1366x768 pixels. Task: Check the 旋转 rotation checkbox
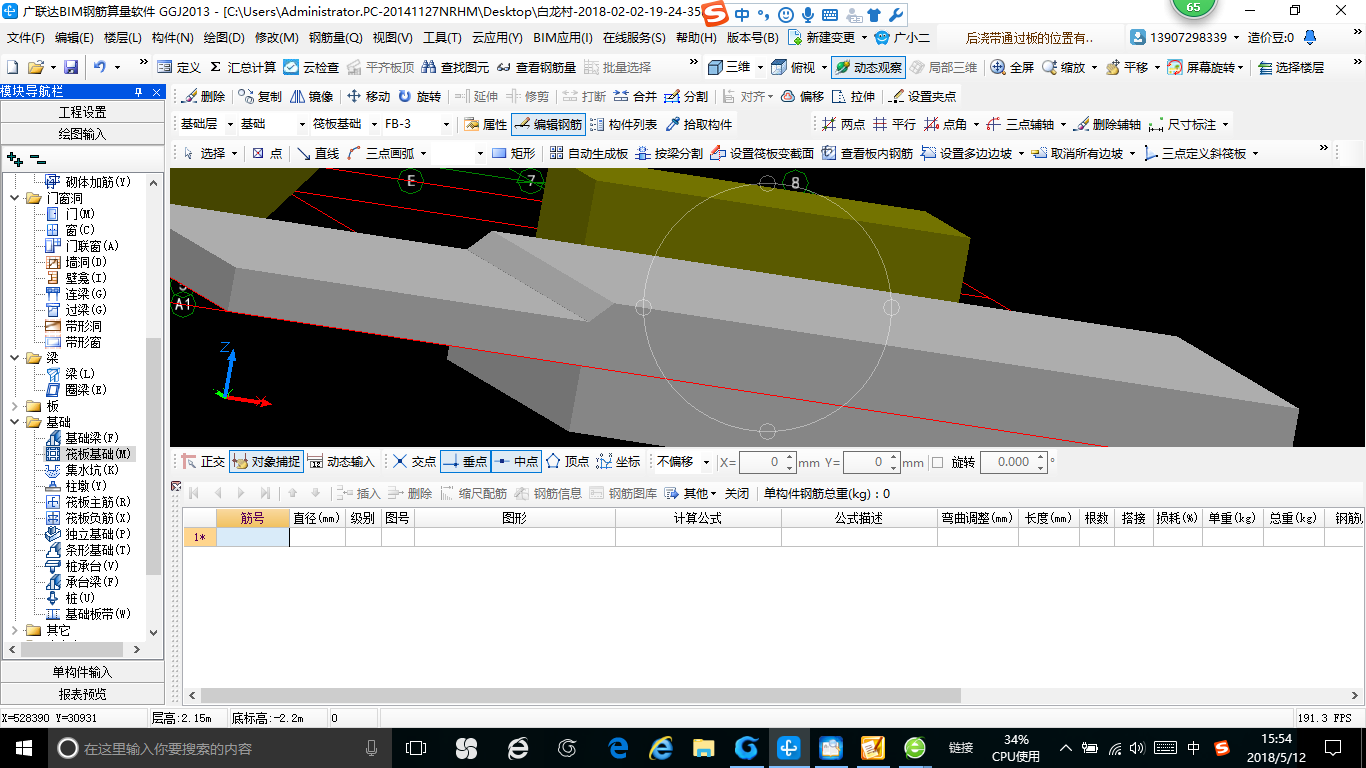click(937, 462)
